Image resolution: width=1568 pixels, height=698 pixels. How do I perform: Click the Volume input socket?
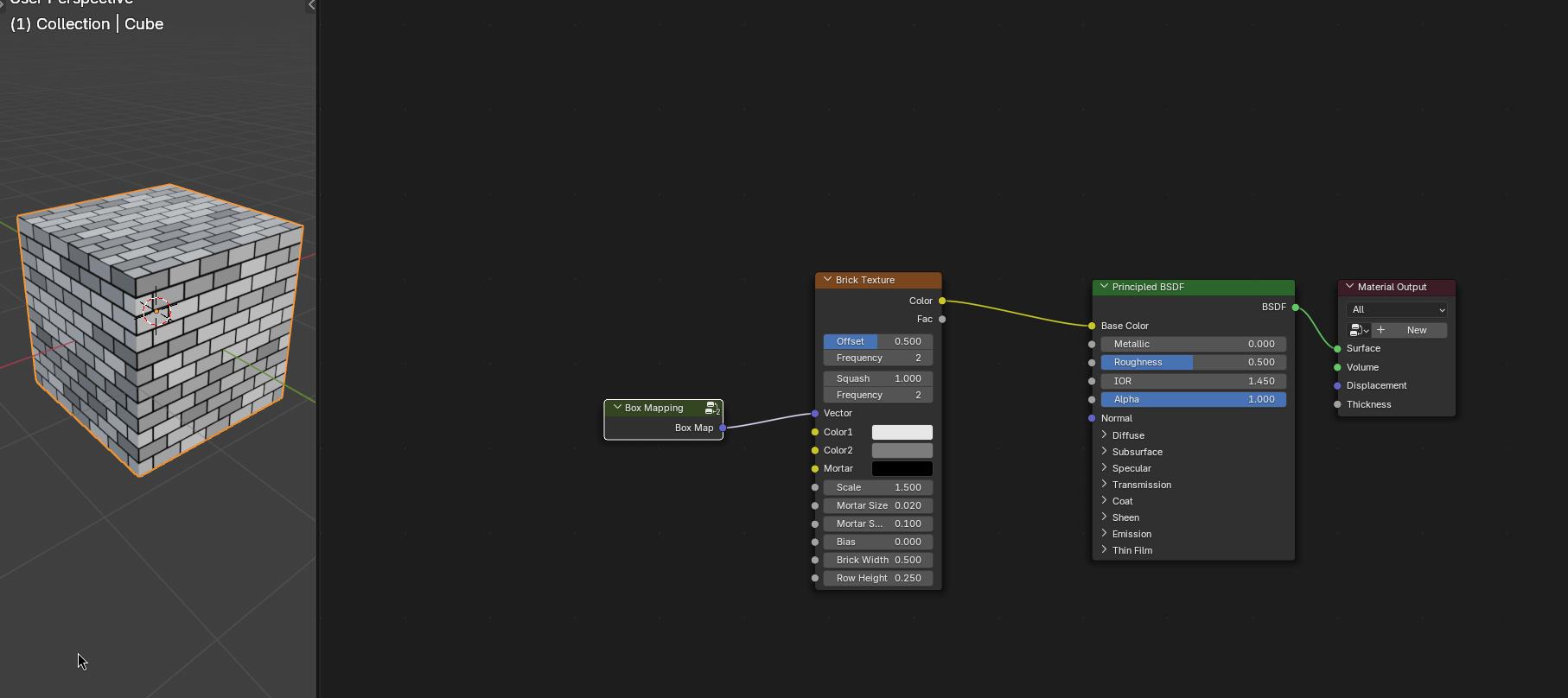click(x=1338, y=367)
